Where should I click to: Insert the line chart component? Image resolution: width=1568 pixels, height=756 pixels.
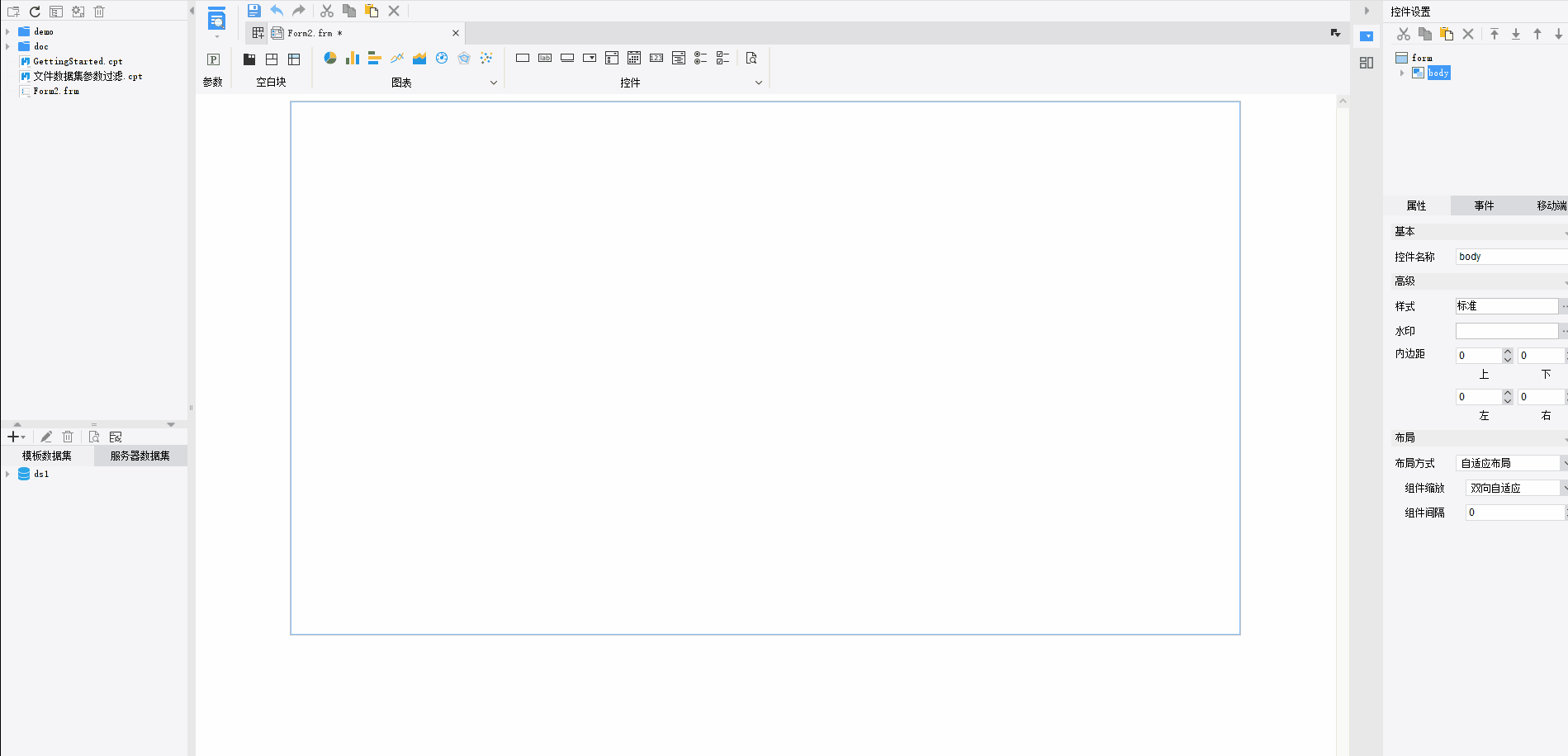(x=397, y=58)
